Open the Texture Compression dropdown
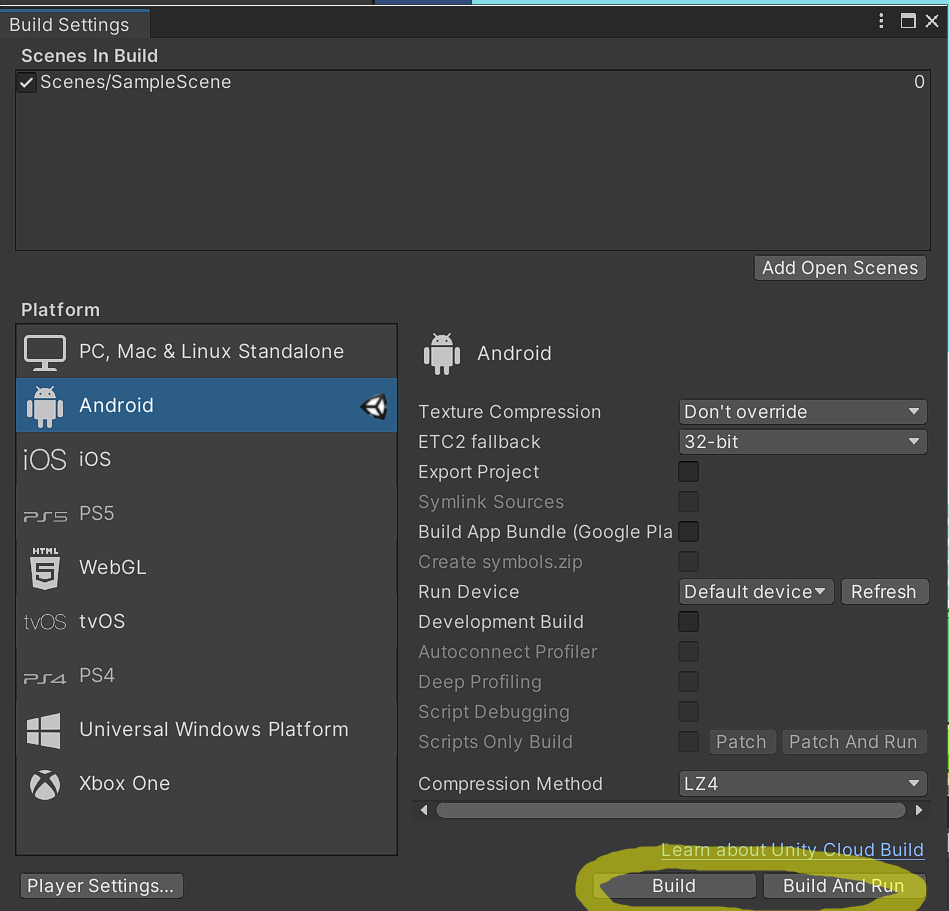Viewport: 949px width, 911px height. pyautogui.click(x=802, y=412)
